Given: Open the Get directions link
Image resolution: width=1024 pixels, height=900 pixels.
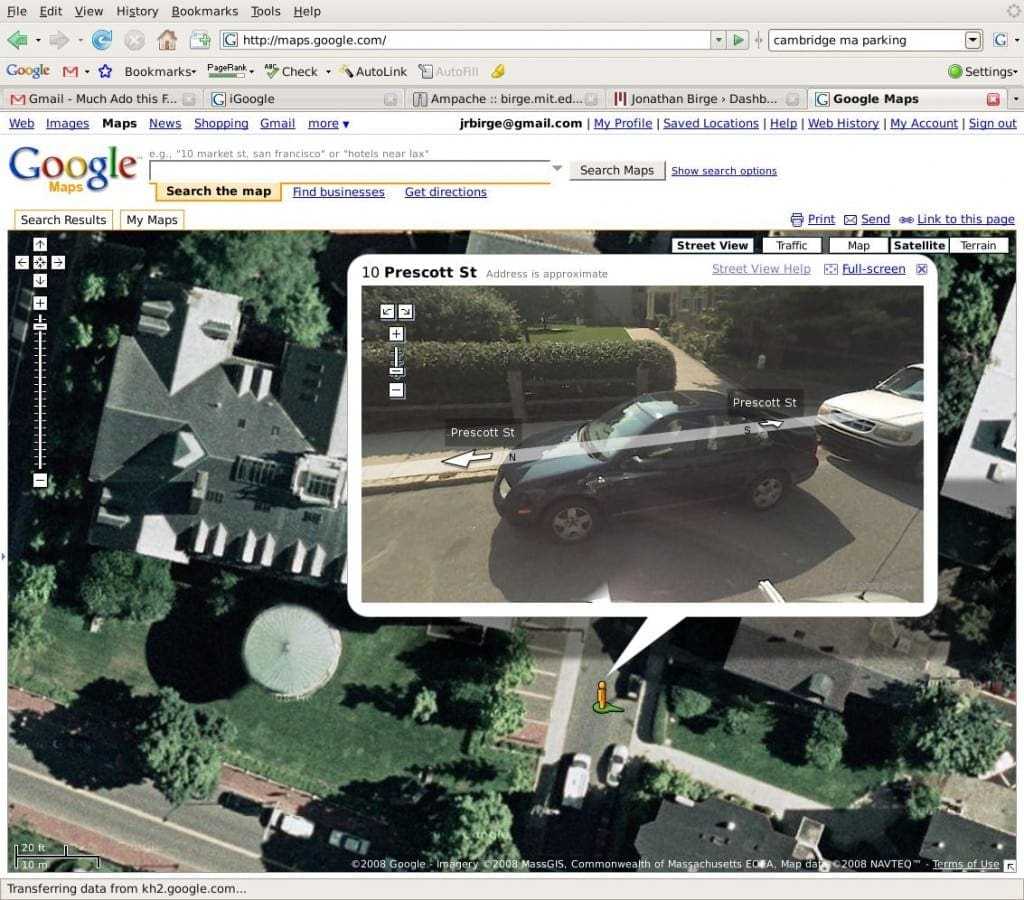Looking at the screenshot, I should [445, 192].
